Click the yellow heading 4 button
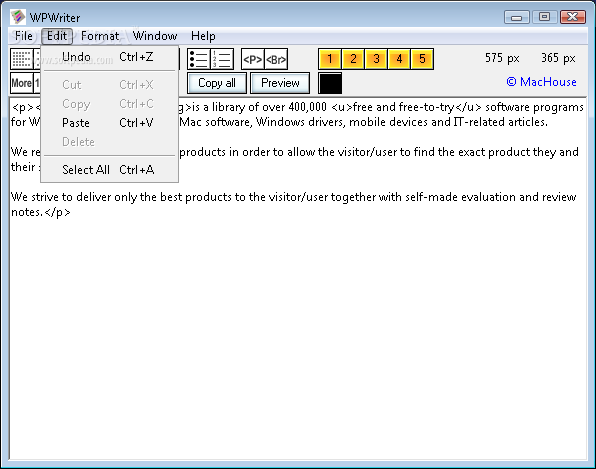Viewport: 596px width, 469px height. 399,59
